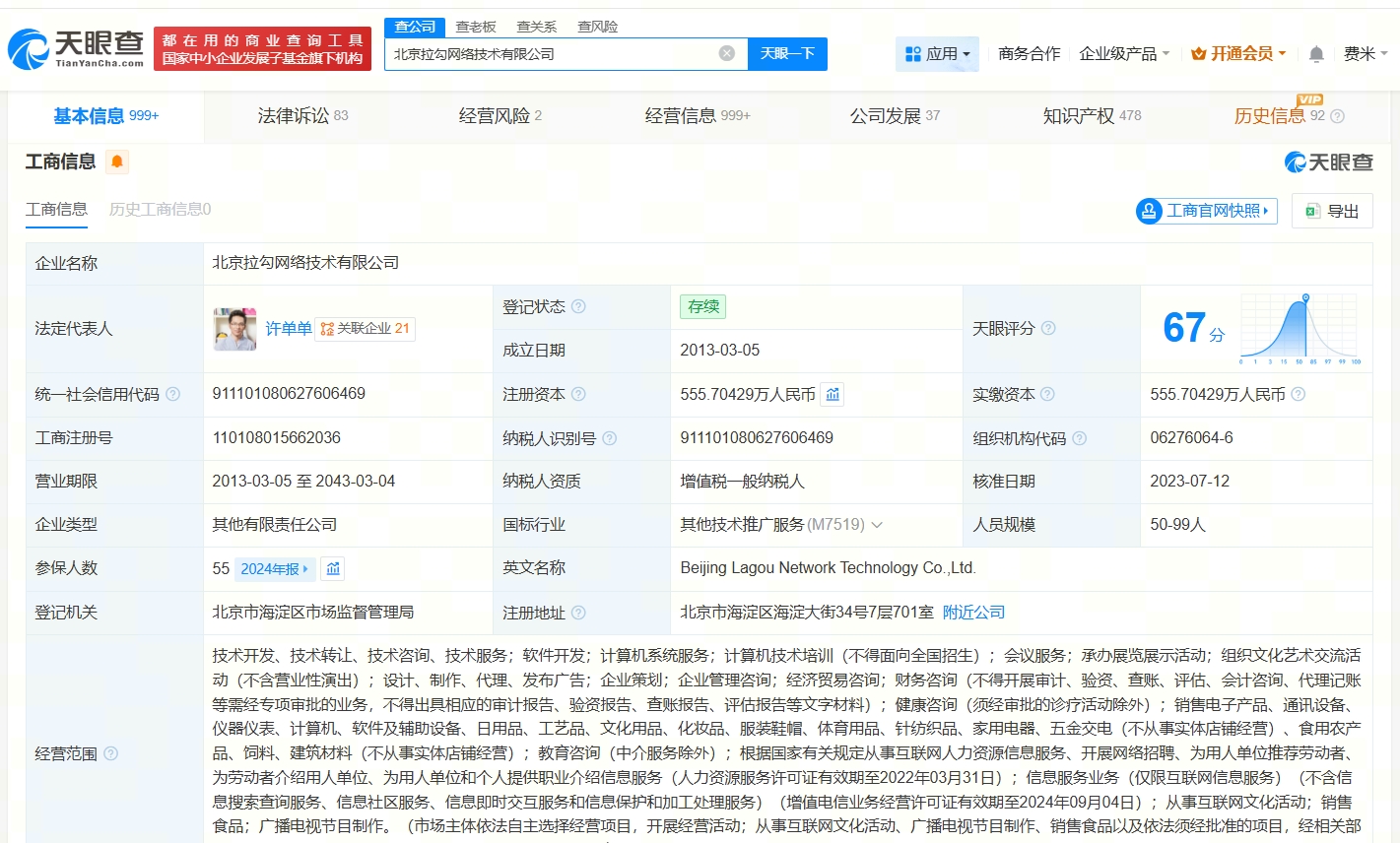This screenshot has width=1400, height=843.
Task: Open the notification bell
Action: [1316, 54]
